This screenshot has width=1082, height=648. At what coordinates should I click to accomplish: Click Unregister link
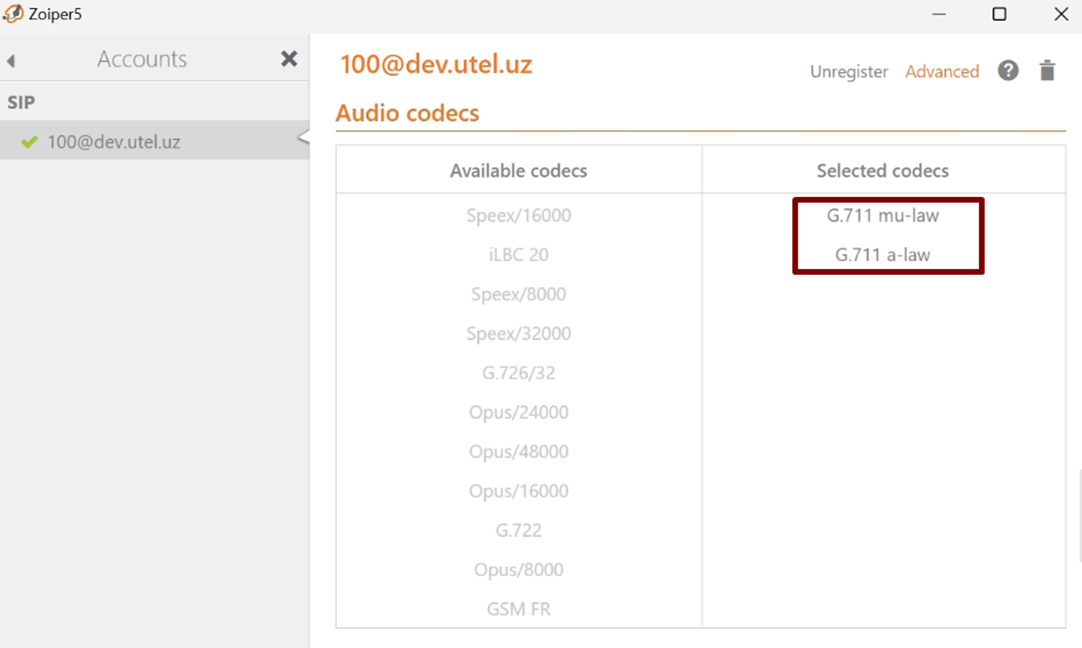(x=848, y=72)
